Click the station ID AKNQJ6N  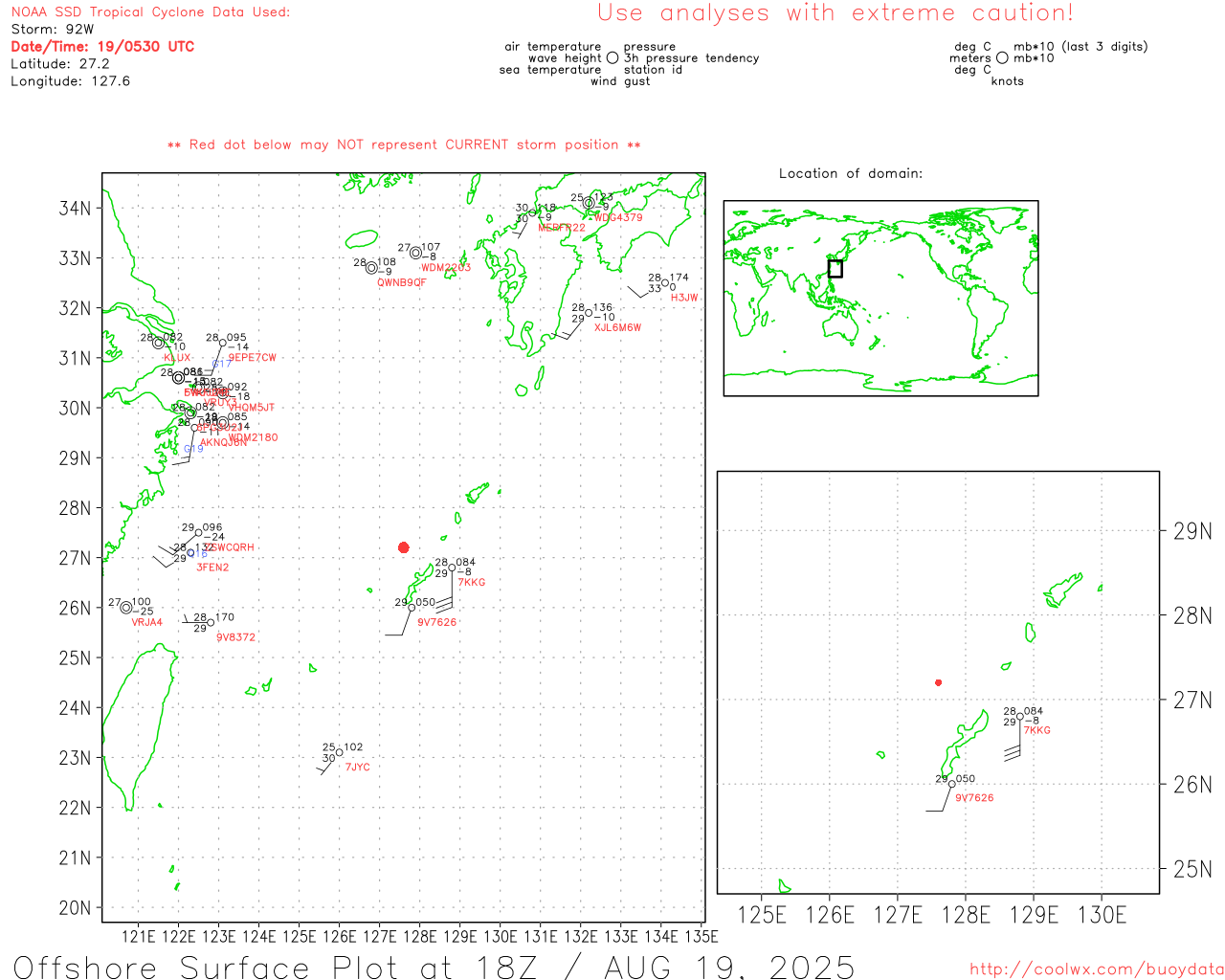(x=223, y=443)
